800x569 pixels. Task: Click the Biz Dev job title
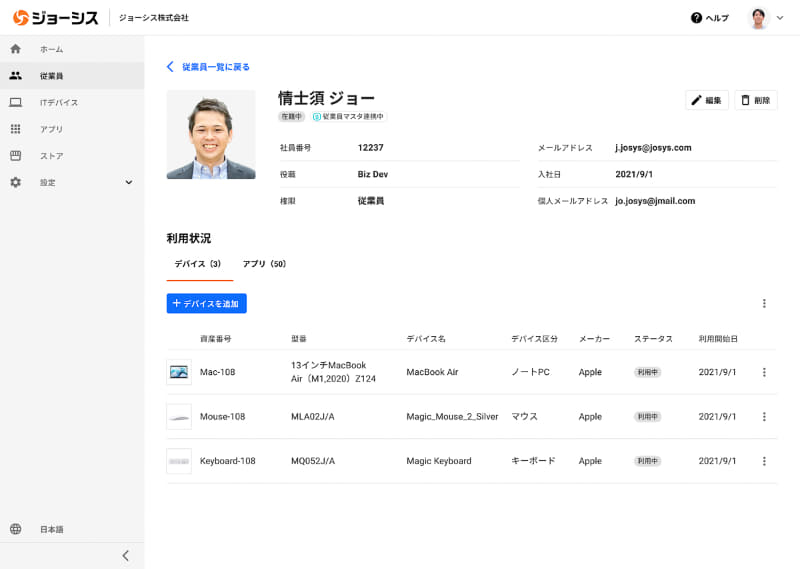tap(372, 174)
